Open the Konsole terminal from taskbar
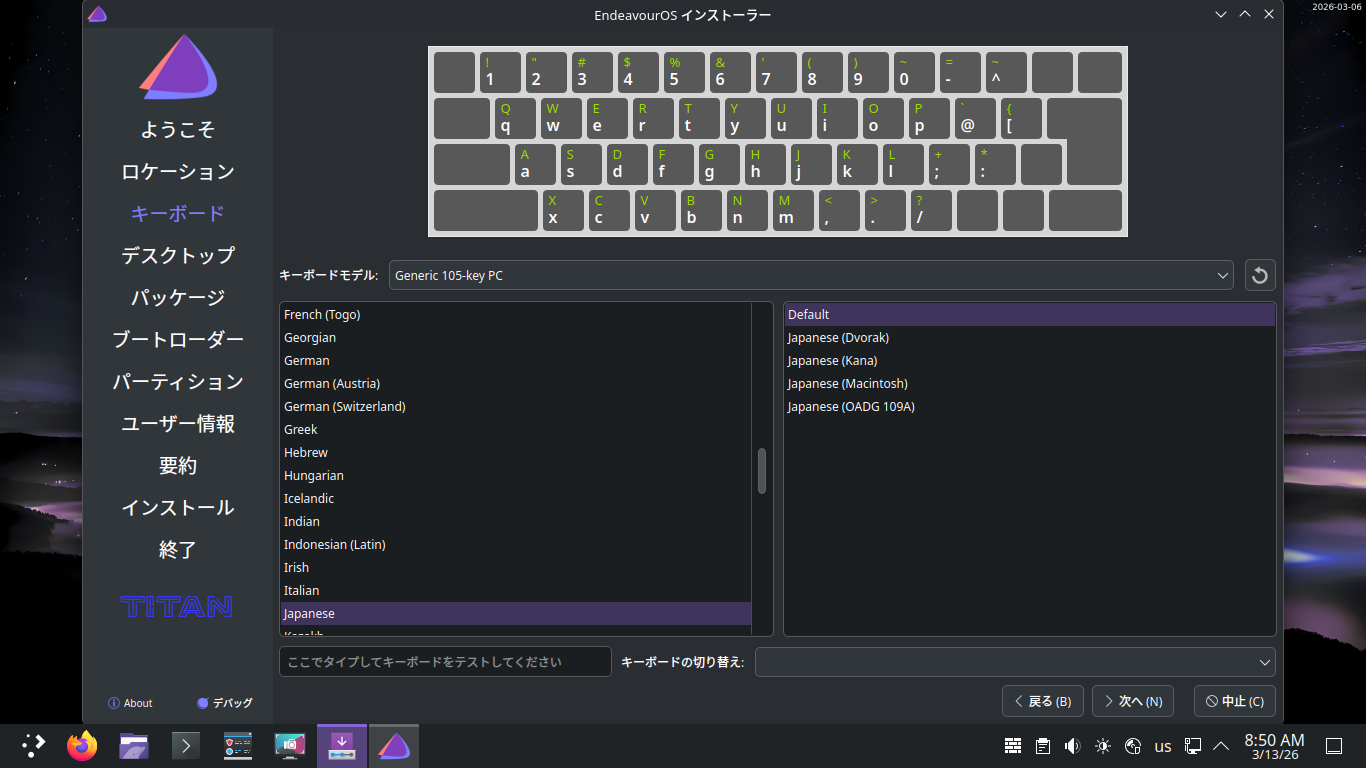The height and width of the screenshot is (768, 1366). click(x=186, y=746)
